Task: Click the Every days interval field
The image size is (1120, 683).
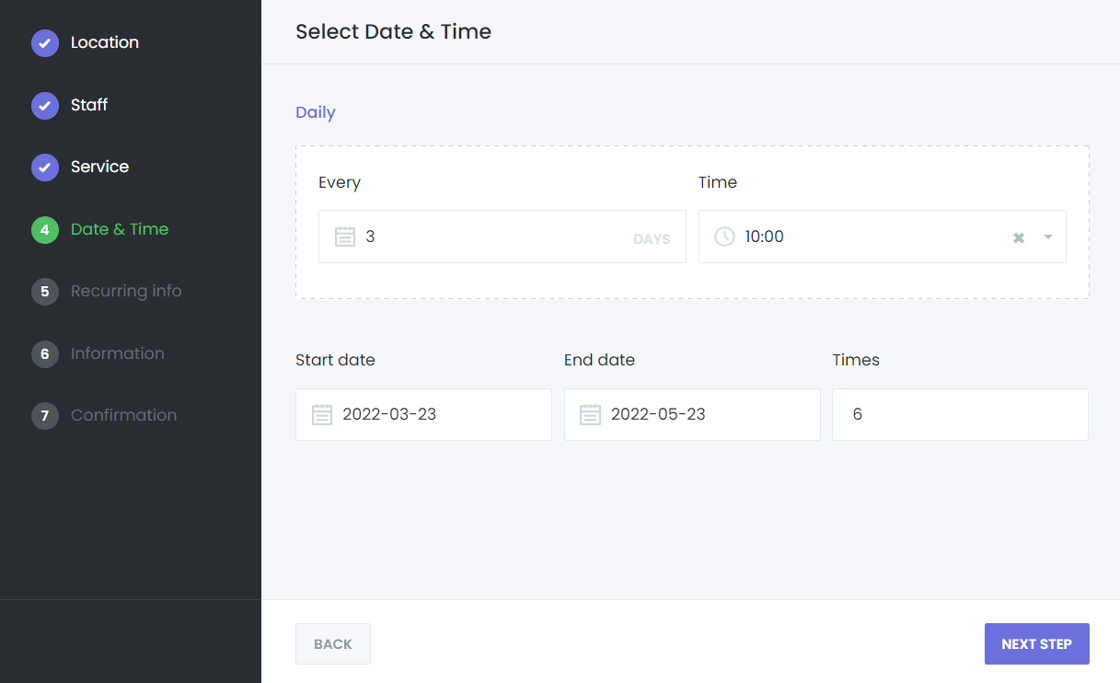Action: pos(490,237)
